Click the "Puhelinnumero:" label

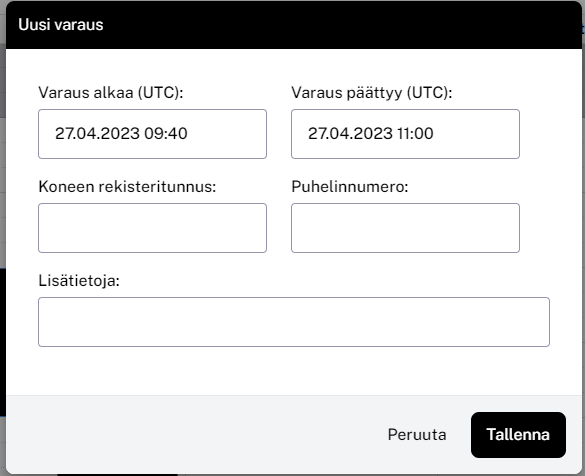[x=350, y=187]
